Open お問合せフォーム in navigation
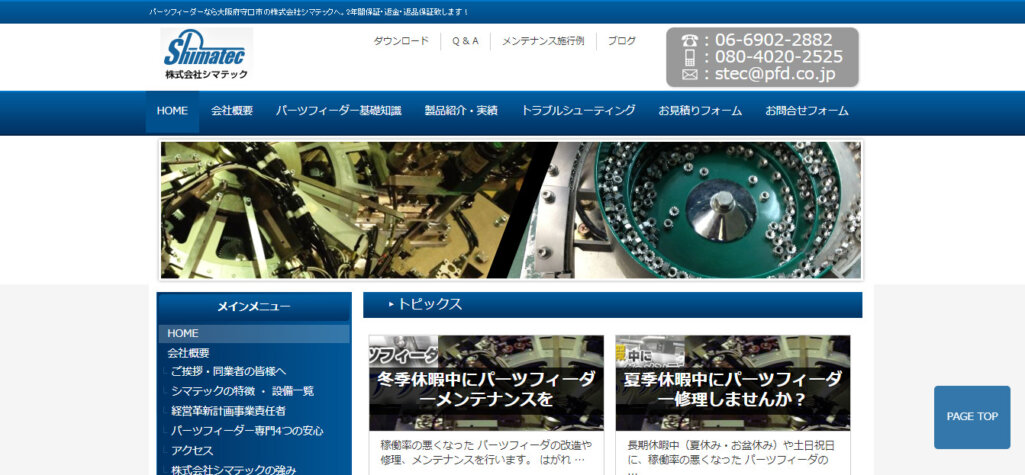The image size is (1025, 475). [806, 111]
